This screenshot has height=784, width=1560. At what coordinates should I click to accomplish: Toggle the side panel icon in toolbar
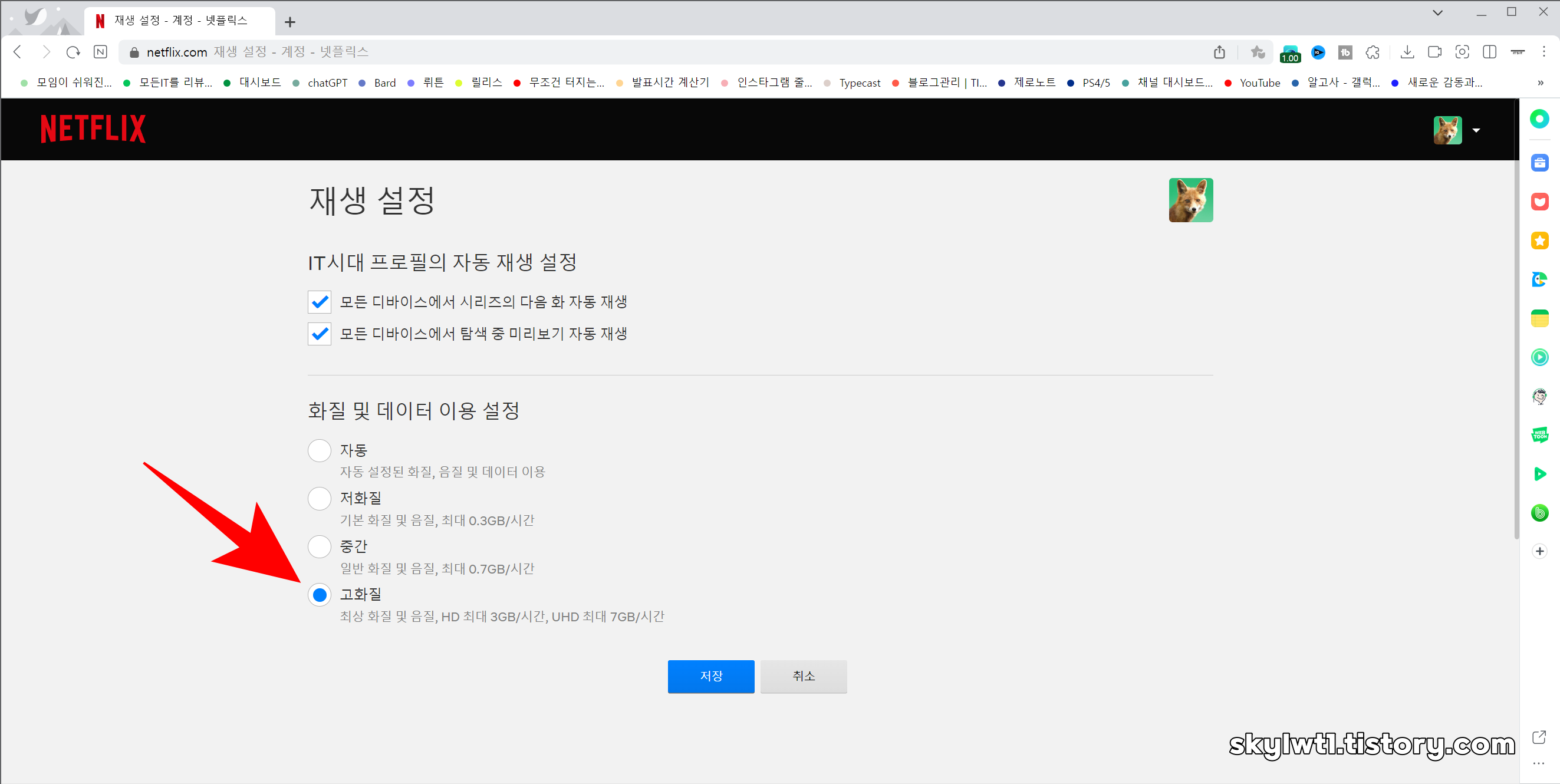point(1490,52)
